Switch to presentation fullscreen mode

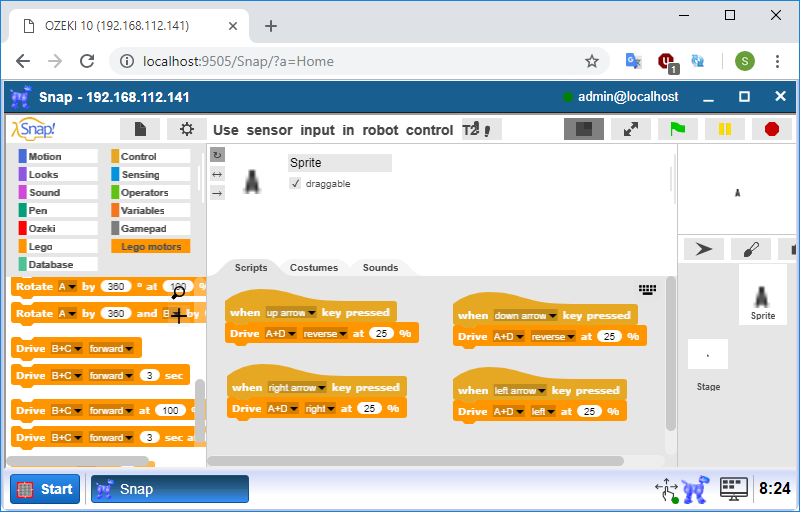(631, 129)
